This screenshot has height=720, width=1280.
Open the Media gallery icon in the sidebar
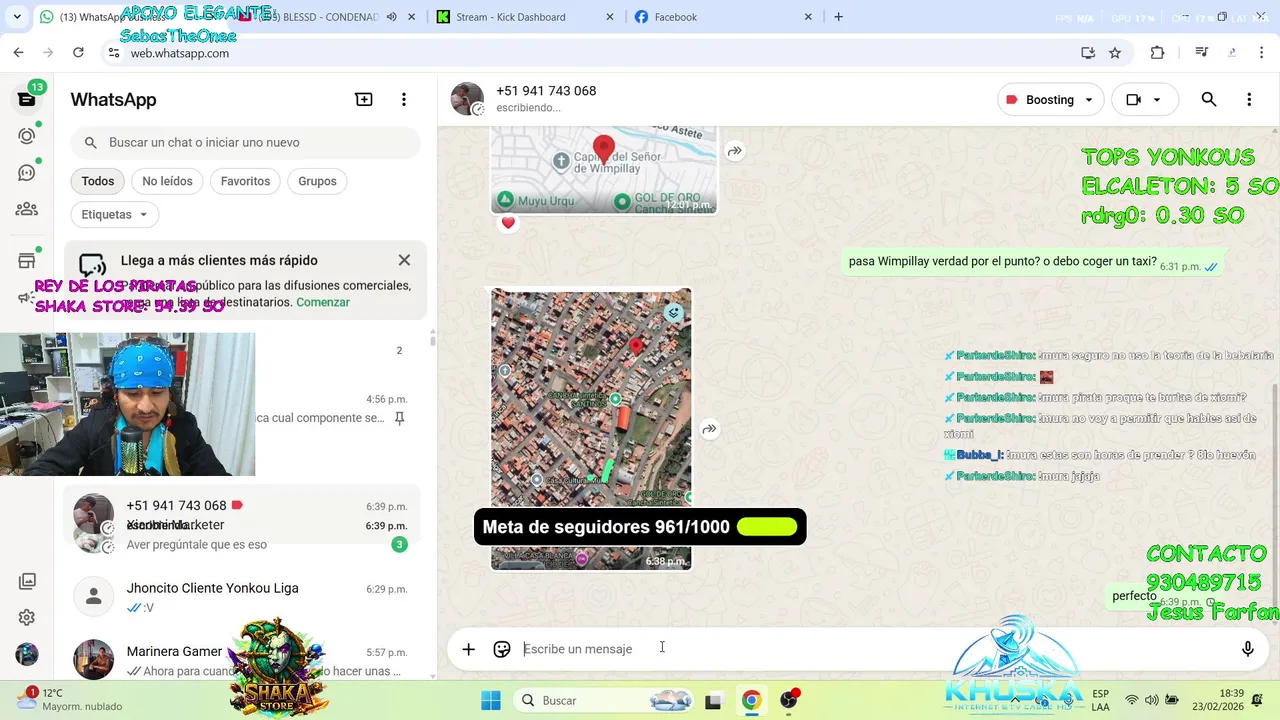click(27, 581)
